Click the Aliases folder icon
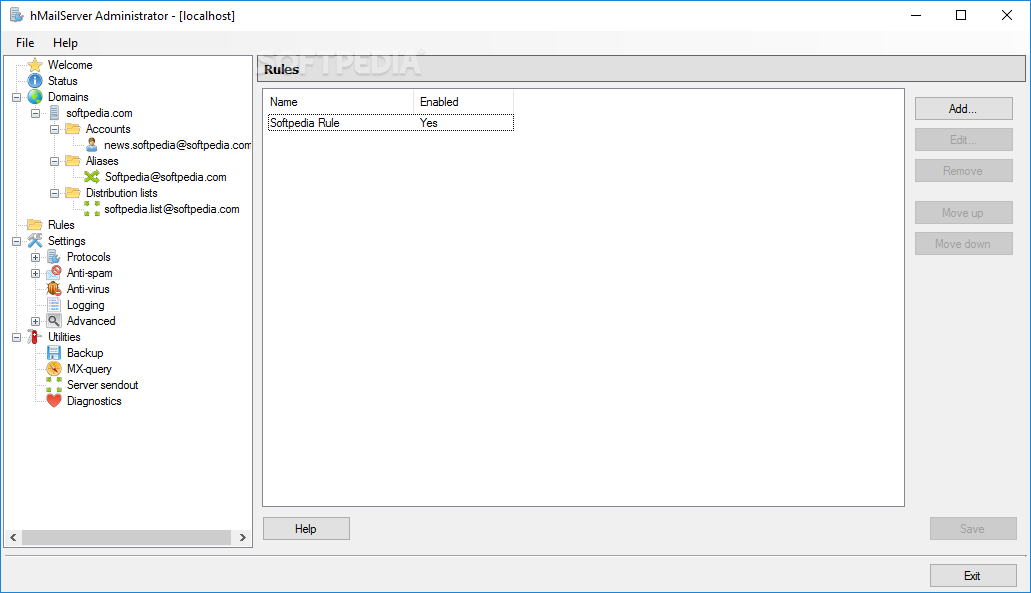 pos(73,161)
